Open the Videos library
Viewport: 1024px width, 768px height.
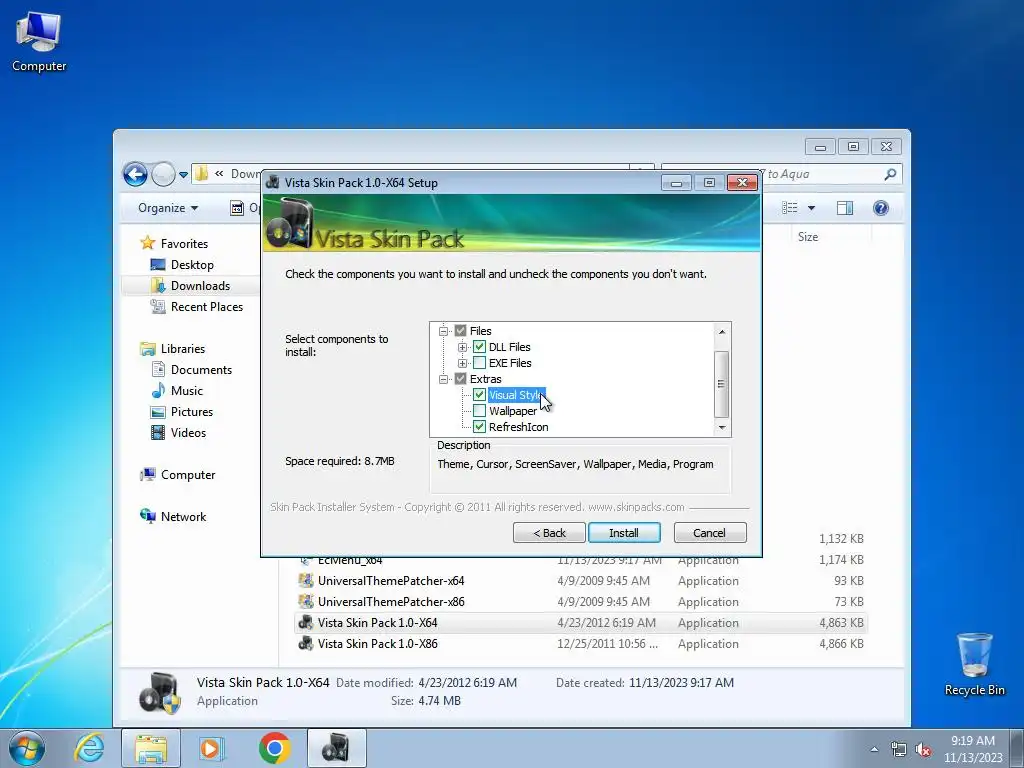coord(188,432)
